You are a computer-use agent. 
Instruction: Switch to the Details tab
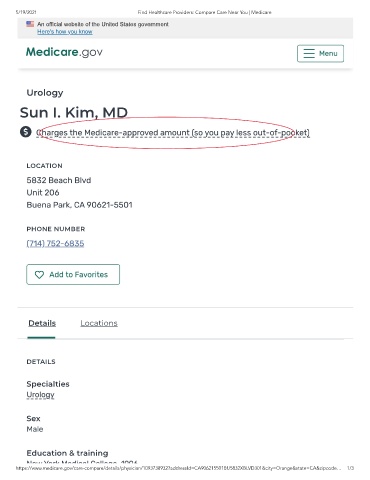(42, 323)
